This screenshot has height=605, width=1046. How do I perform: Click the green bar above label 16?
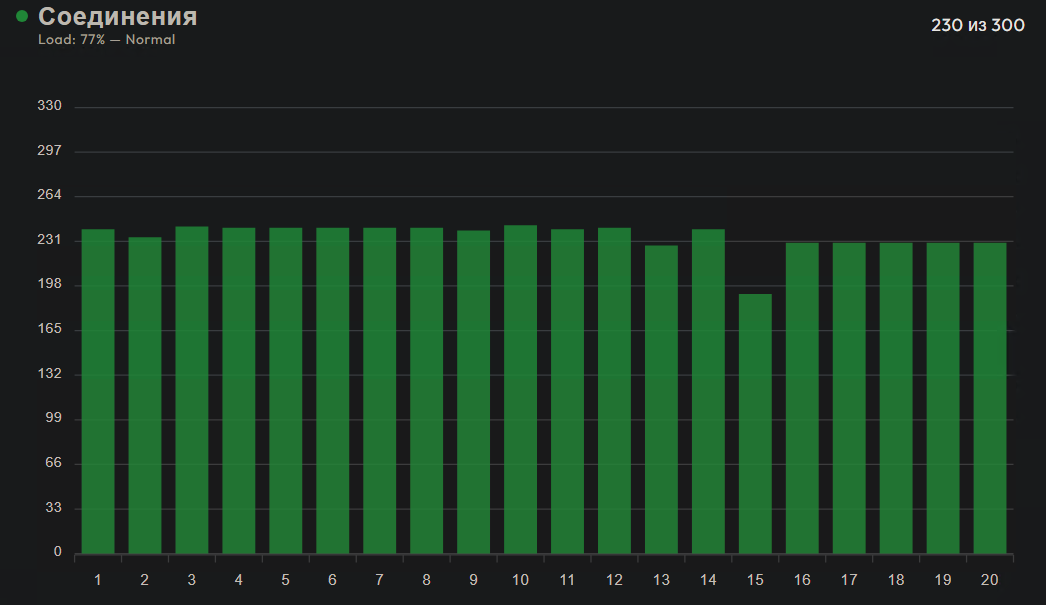[x=803, y=398]
